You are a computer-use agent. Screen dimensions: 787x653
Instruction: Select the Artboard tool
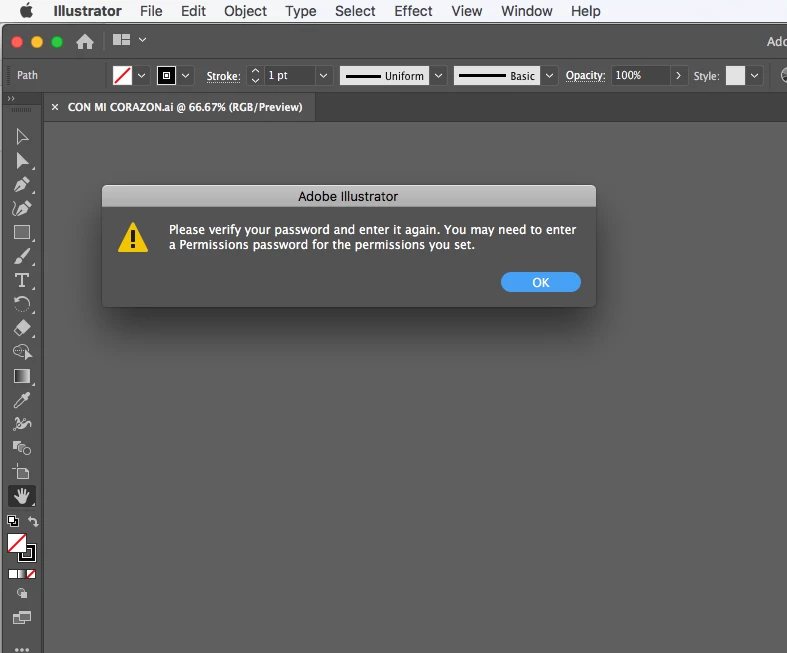point(22,472)
